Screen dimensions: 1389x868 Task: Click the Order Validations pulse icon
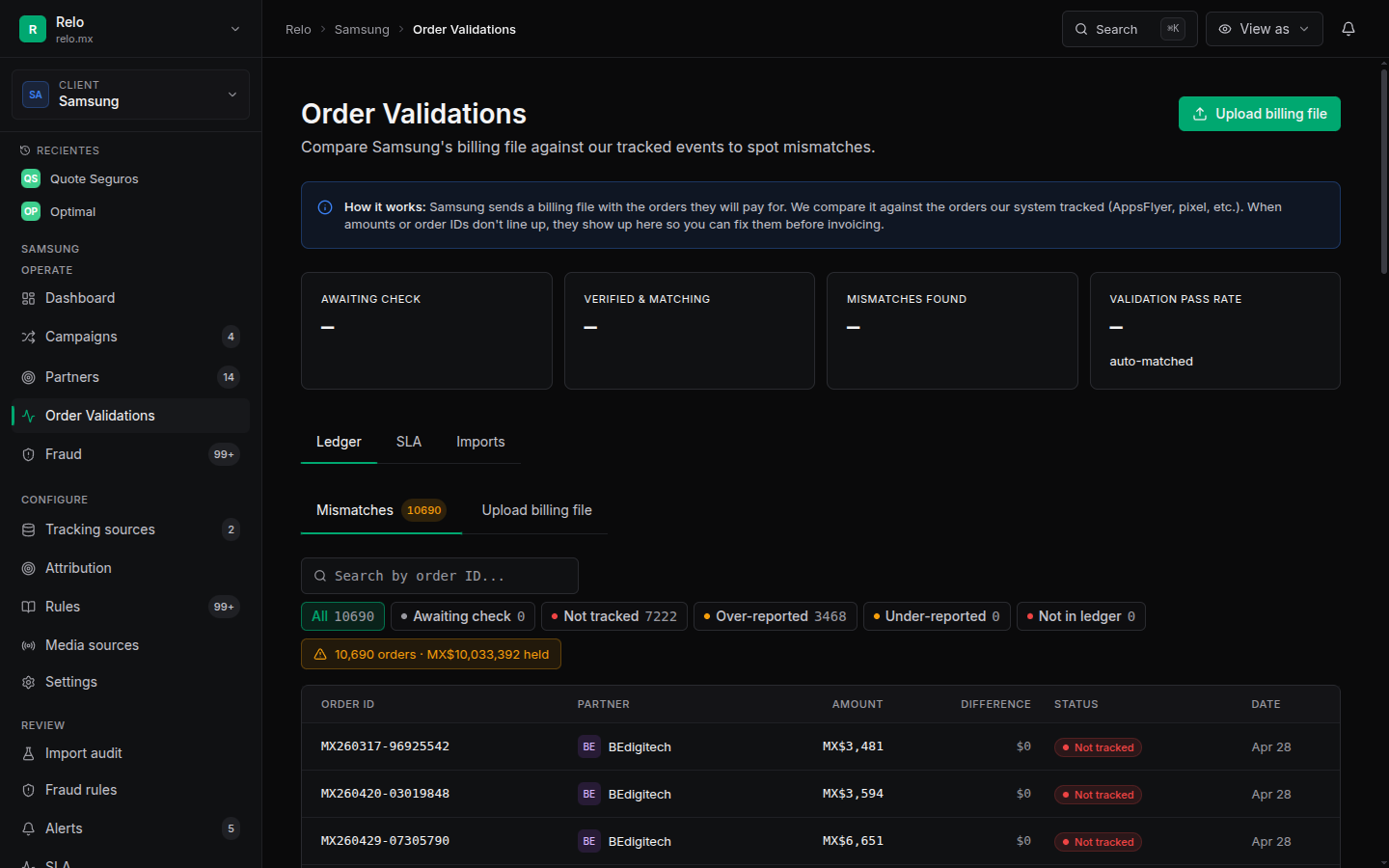coord(28,416)
